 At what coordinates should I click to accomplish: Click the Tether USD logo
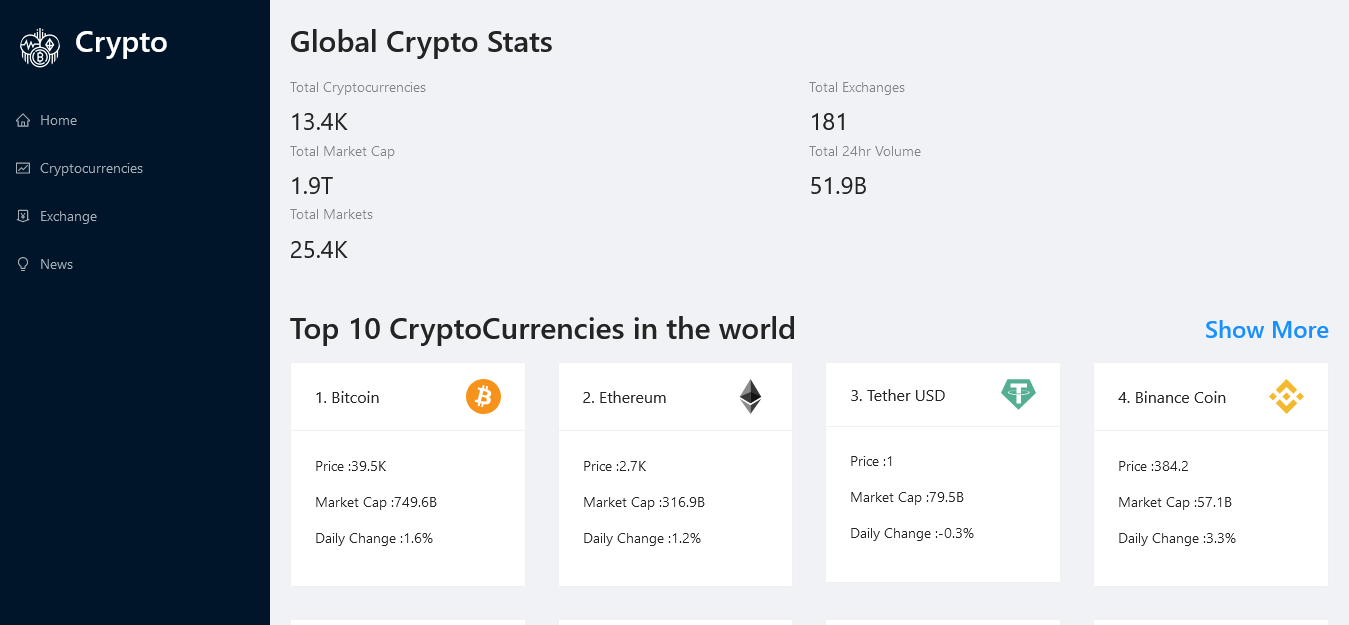point(1019,394)
